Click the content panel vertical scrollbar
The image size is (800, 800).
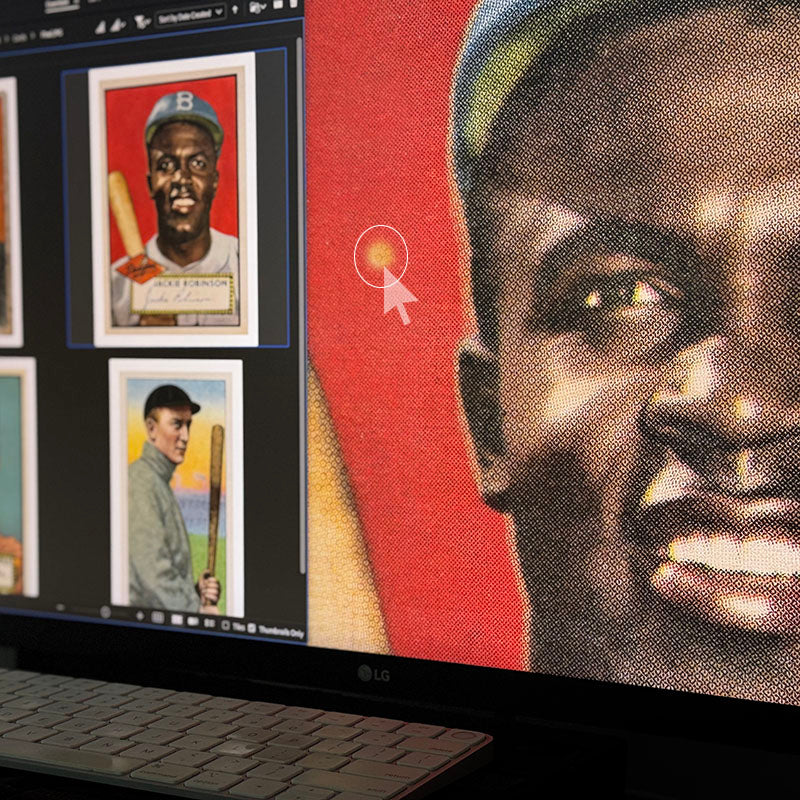point(299,300)
